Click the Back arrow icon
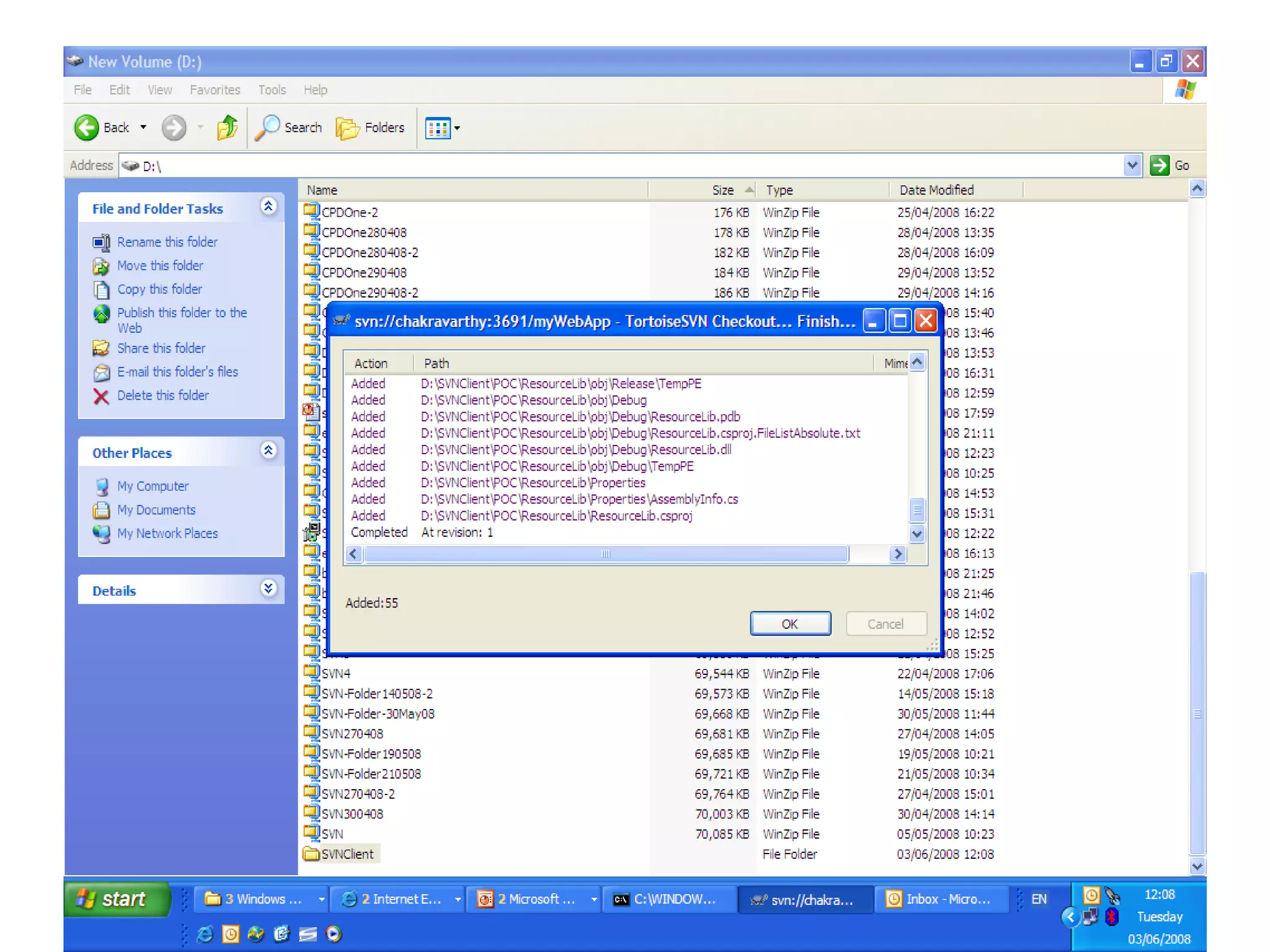The height and width of the screenshot is (952, 1270). 87,128
